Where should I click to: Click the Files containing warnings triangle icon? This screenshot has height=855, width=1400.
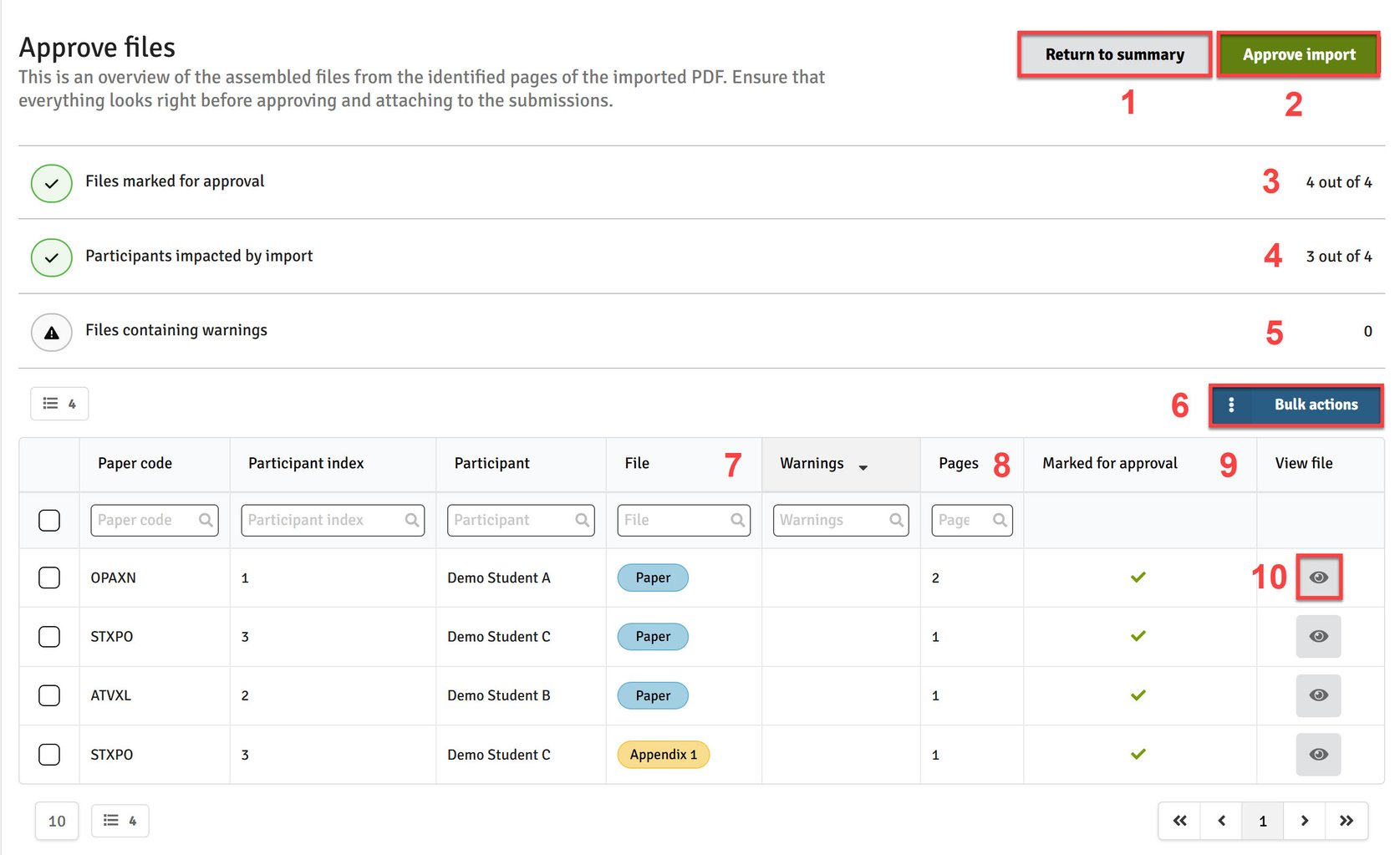click(52, 332)
